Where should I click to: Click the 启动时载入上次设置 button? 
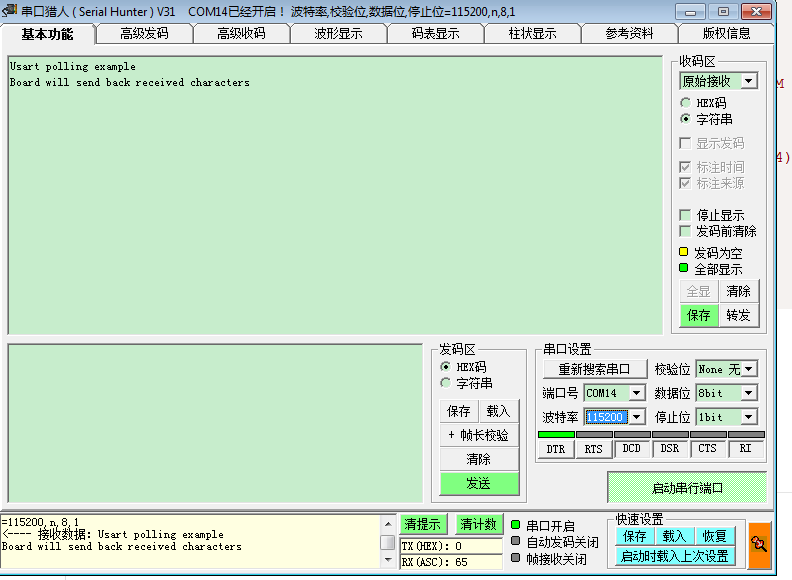675,557
